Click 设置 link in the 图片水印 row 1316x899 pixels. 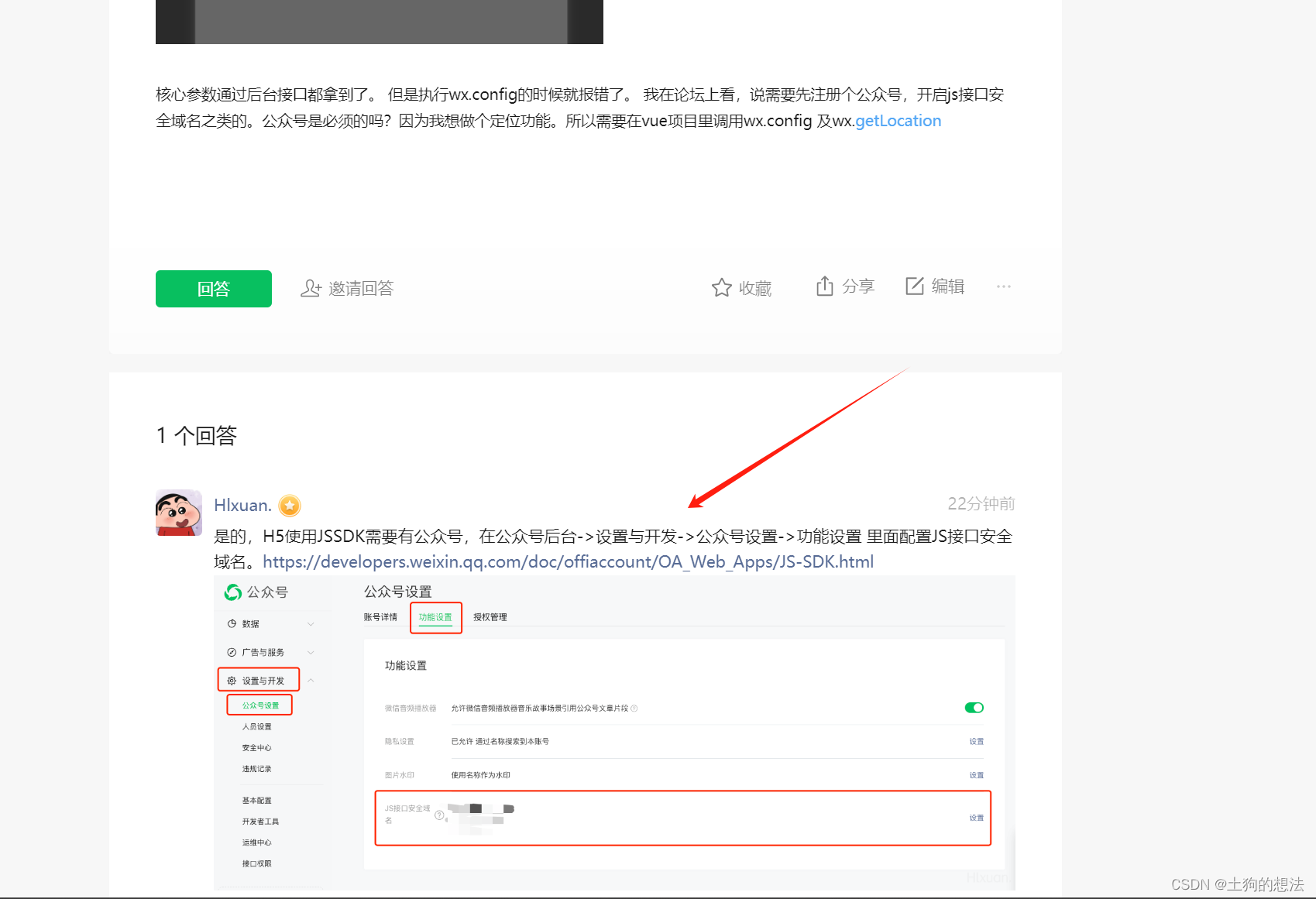(977, 775)
